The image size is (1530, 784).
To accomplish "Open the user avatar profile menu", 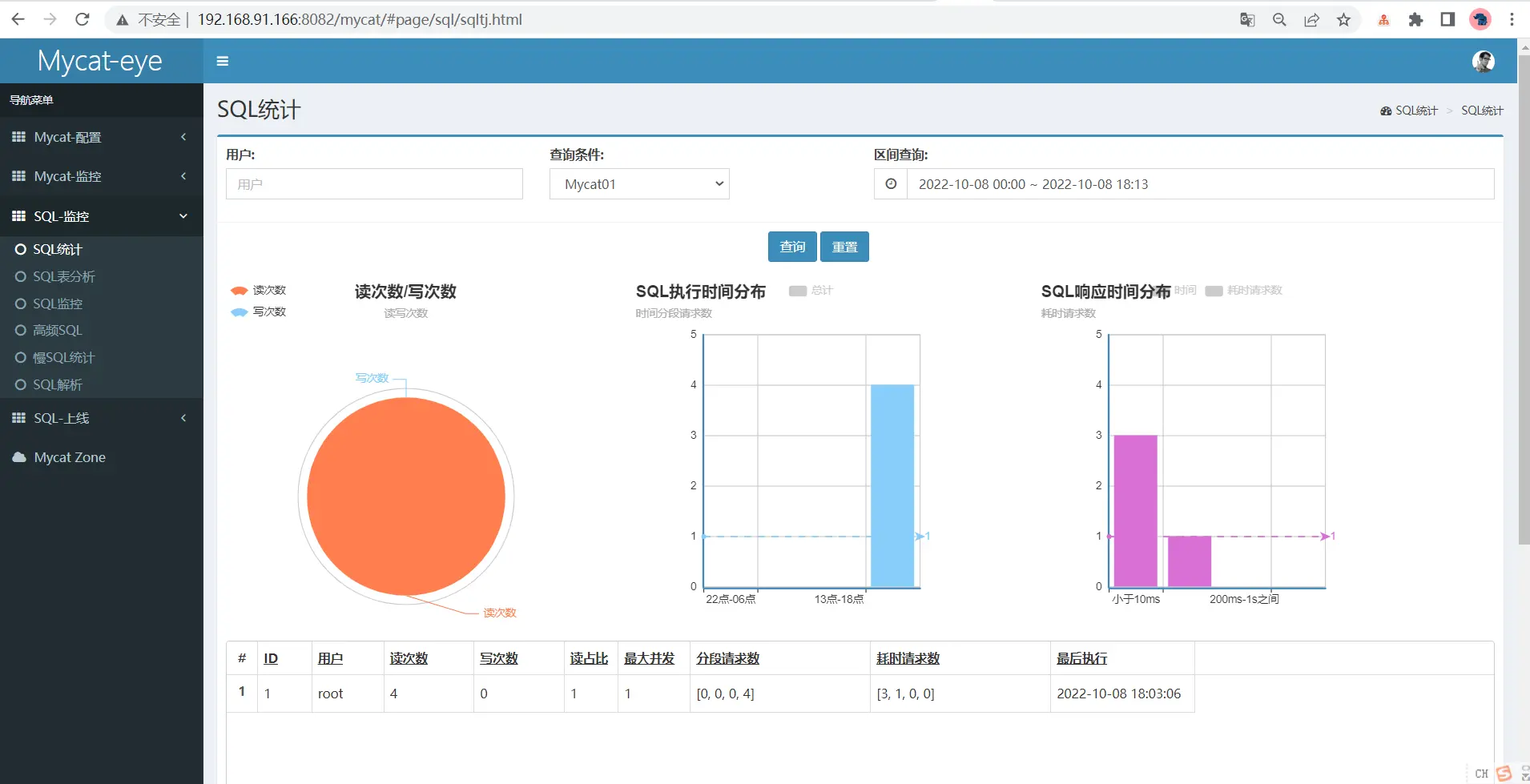I will pos(1483,61).
